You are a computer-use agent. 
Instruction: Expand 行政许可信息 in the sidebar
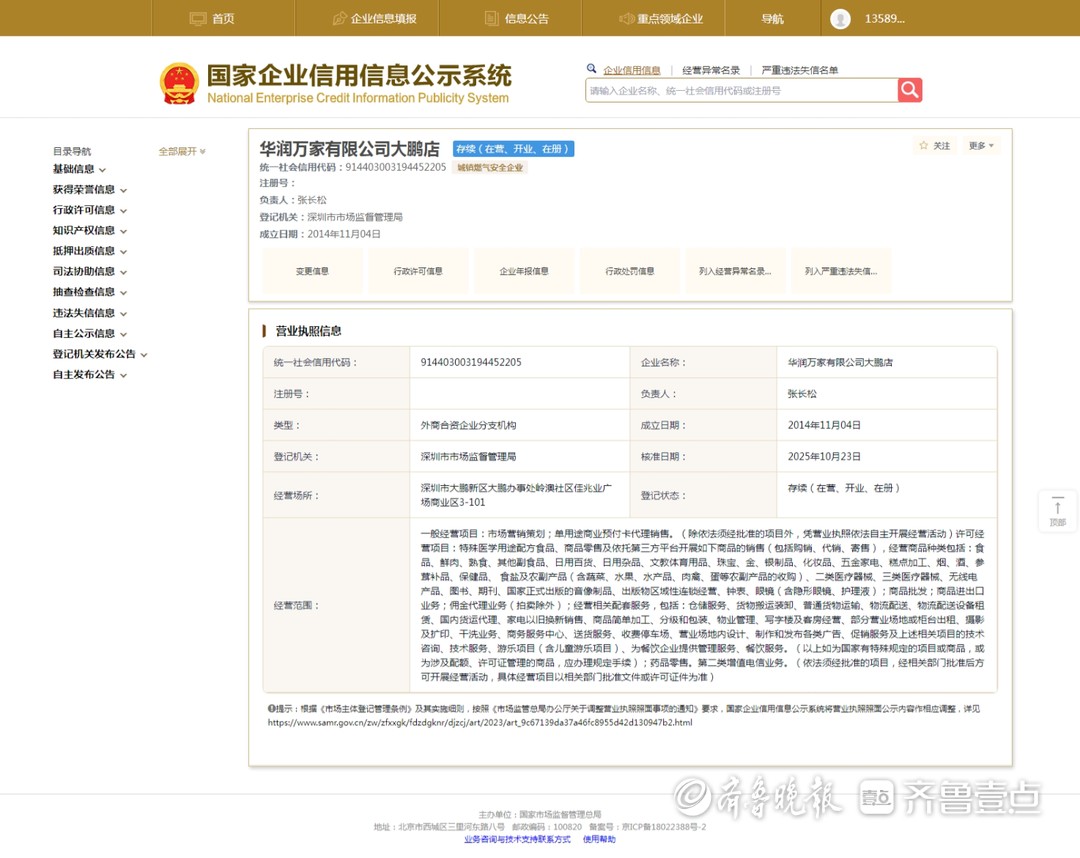pyautogui.click(x=90, y=211)
